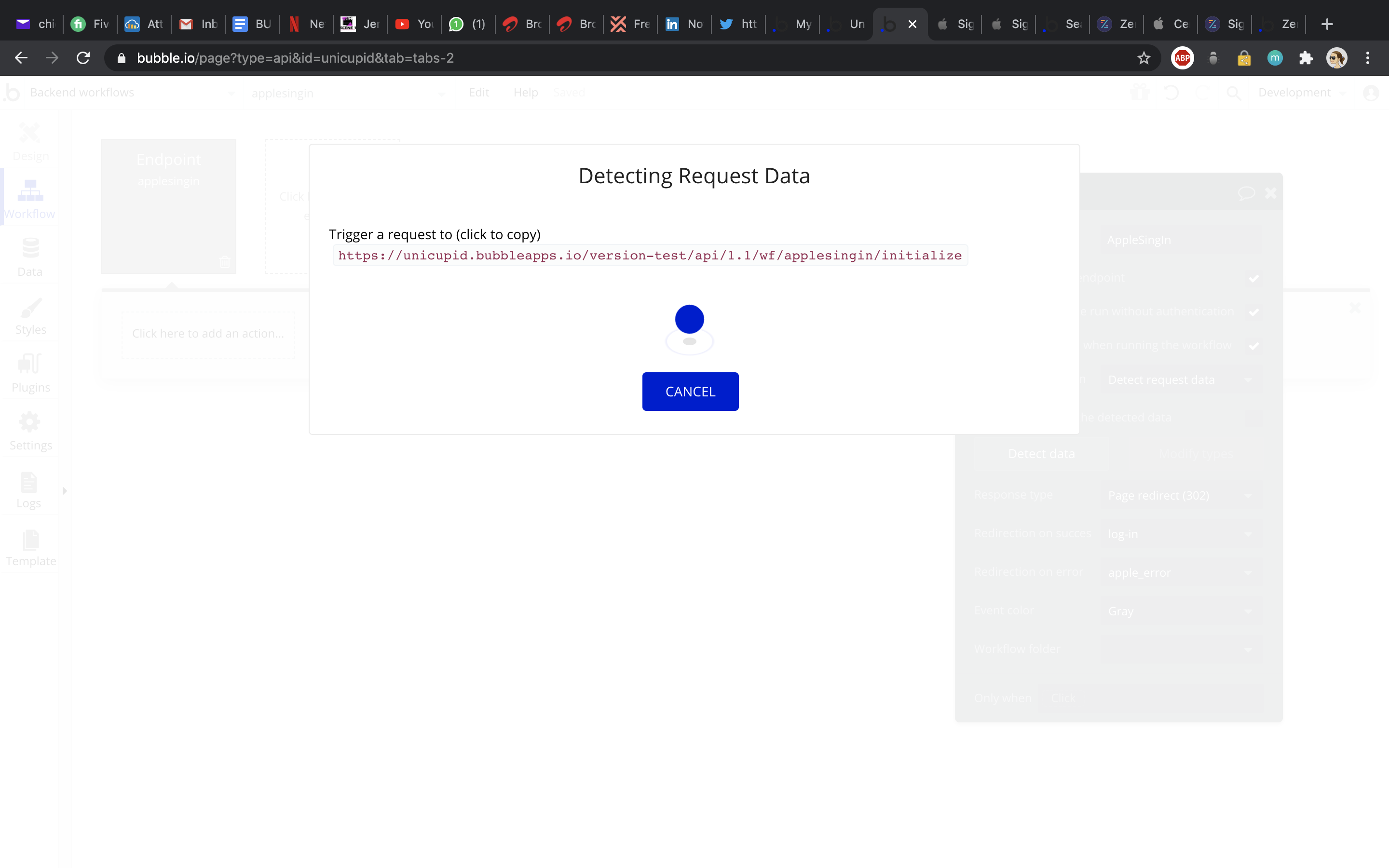This screenshot has width=1389, height=868.
Task: Click here to add an action
Action: pyautogui.click(x=208, y=334)
